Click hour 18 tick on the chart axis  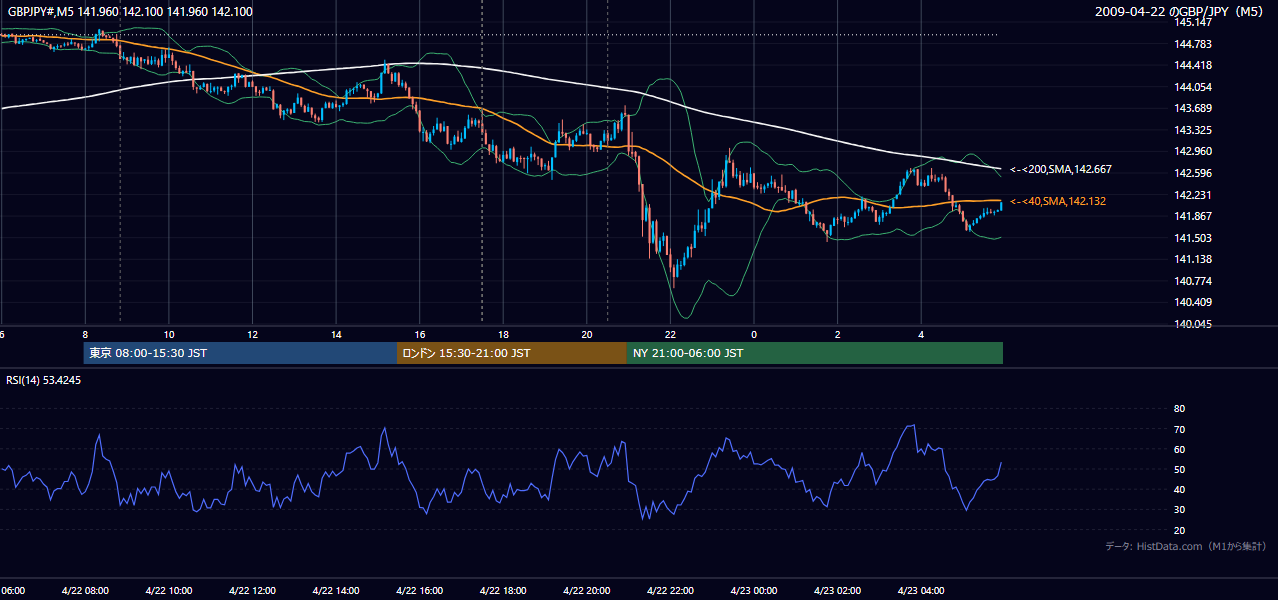(504, 334)
